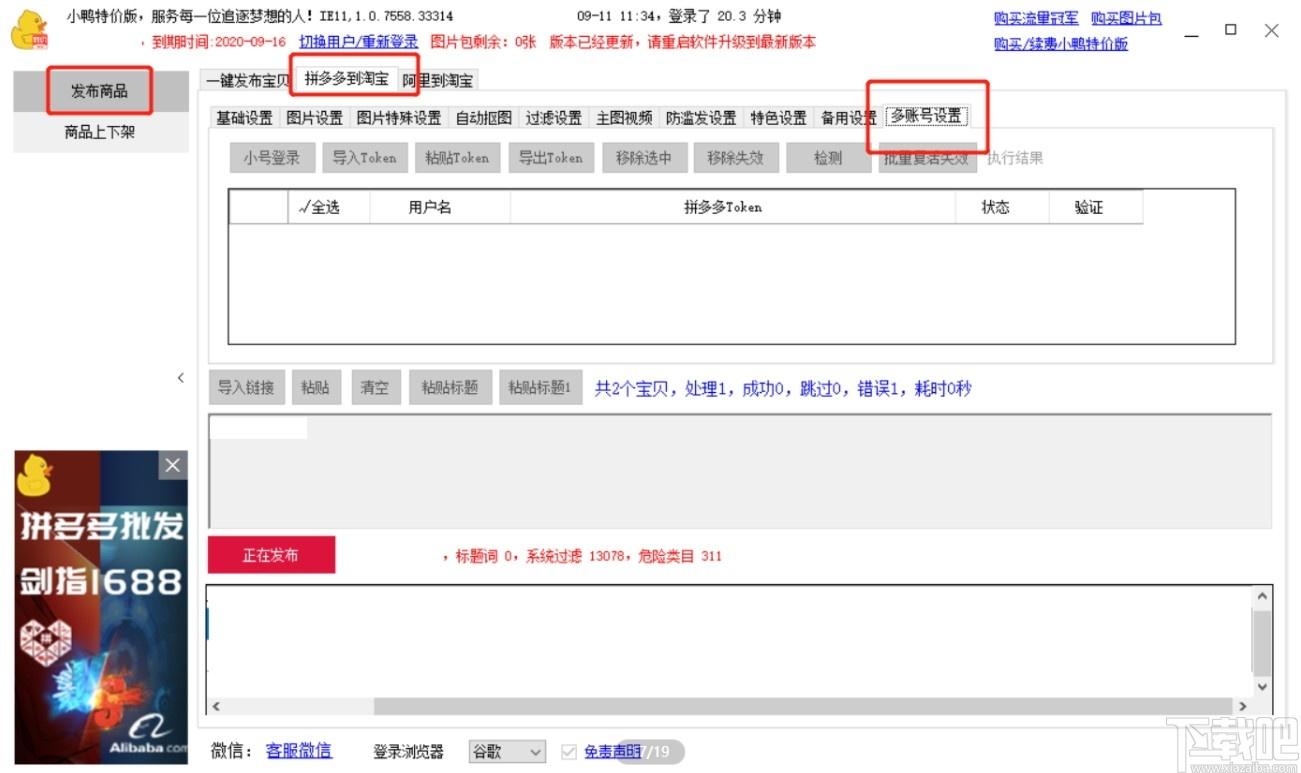
Task: Click the 状态 column header
Action: coord(1001,207)
